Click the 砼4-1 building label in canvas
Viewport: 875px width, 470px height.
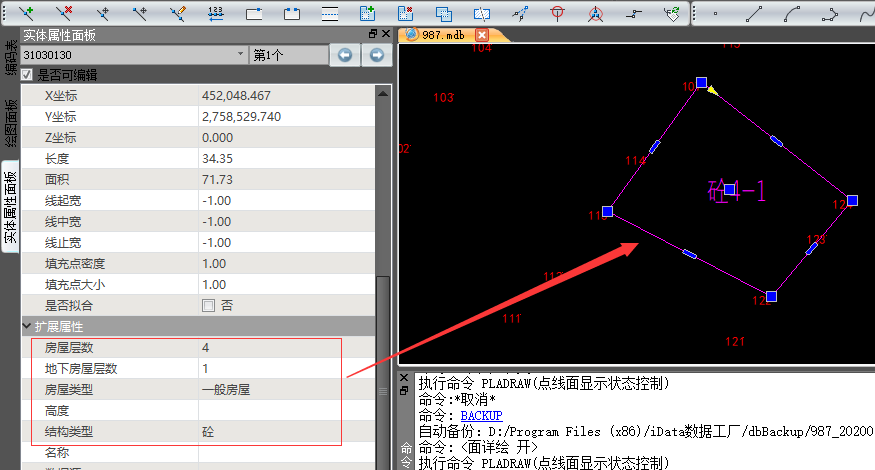tap(737, 191)
